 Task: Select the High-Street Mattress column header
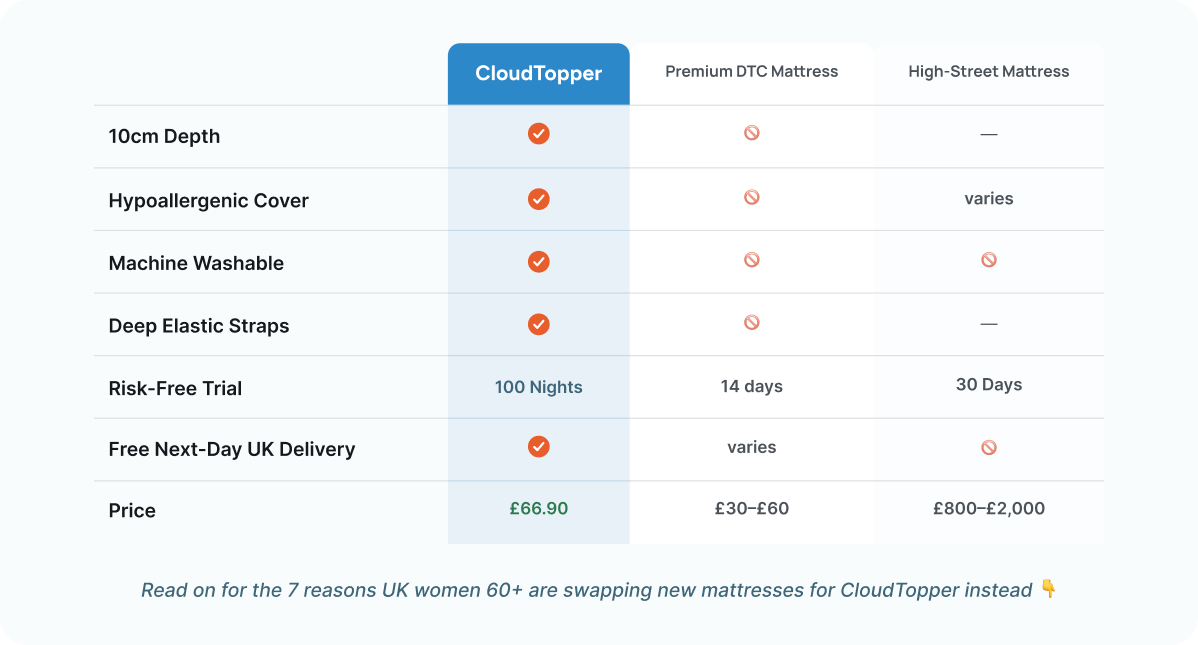[989, 72]
